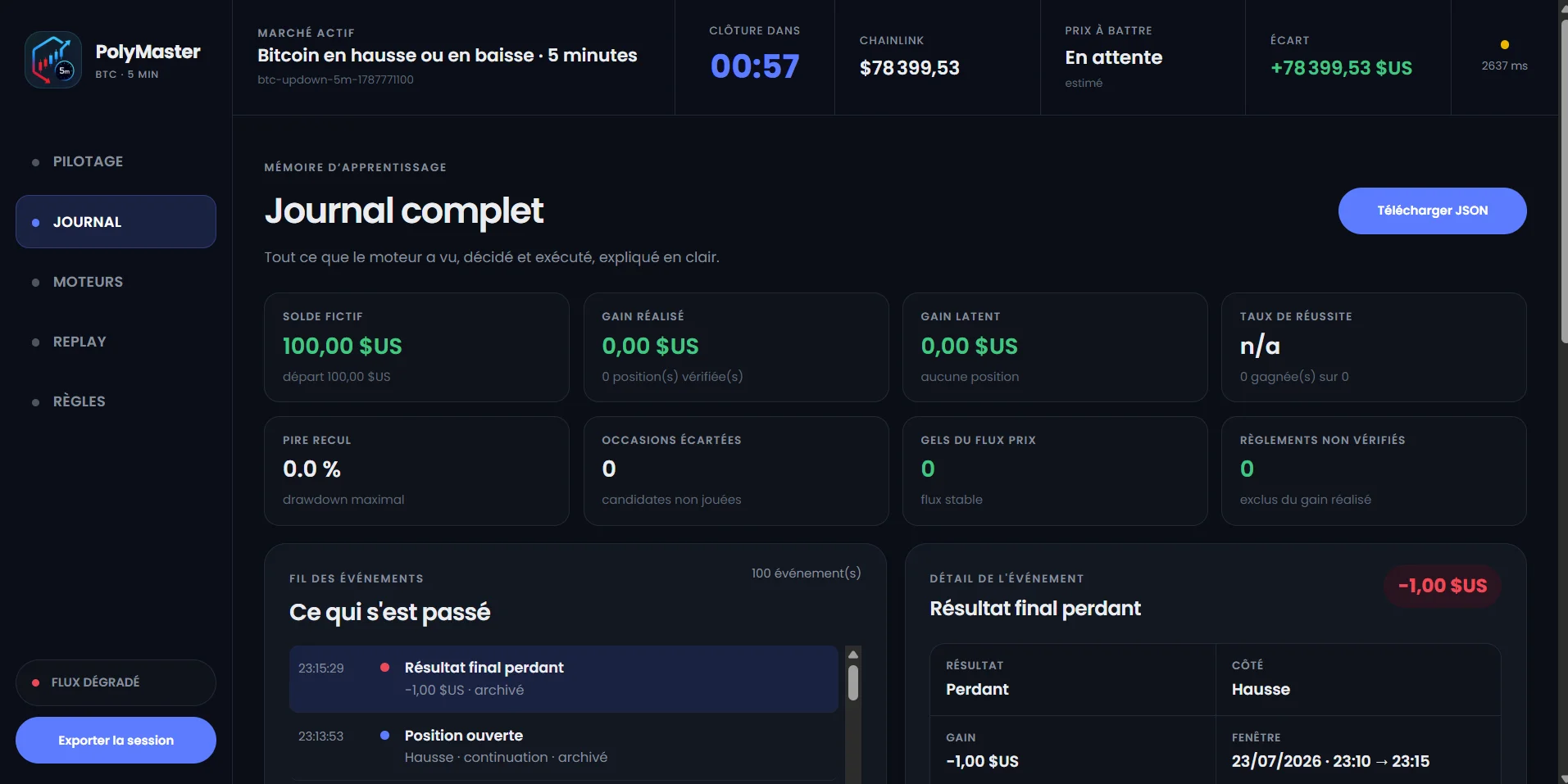Click the blue dot beside Position ouverte
Screen dimensions: 1568x784
384,735
